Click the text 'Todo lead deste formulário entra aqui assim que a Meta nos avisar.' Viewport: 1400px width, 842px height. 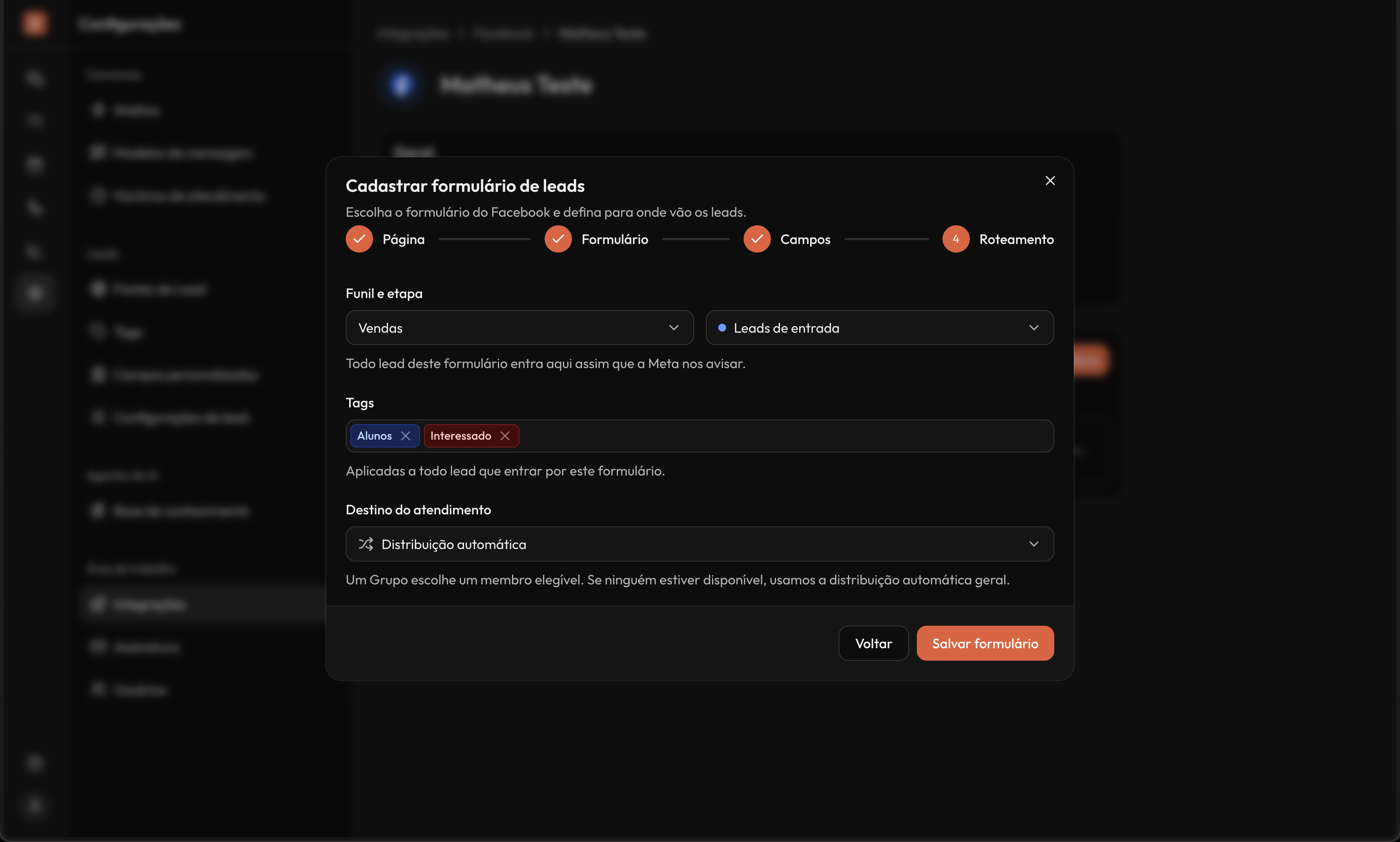545,364
